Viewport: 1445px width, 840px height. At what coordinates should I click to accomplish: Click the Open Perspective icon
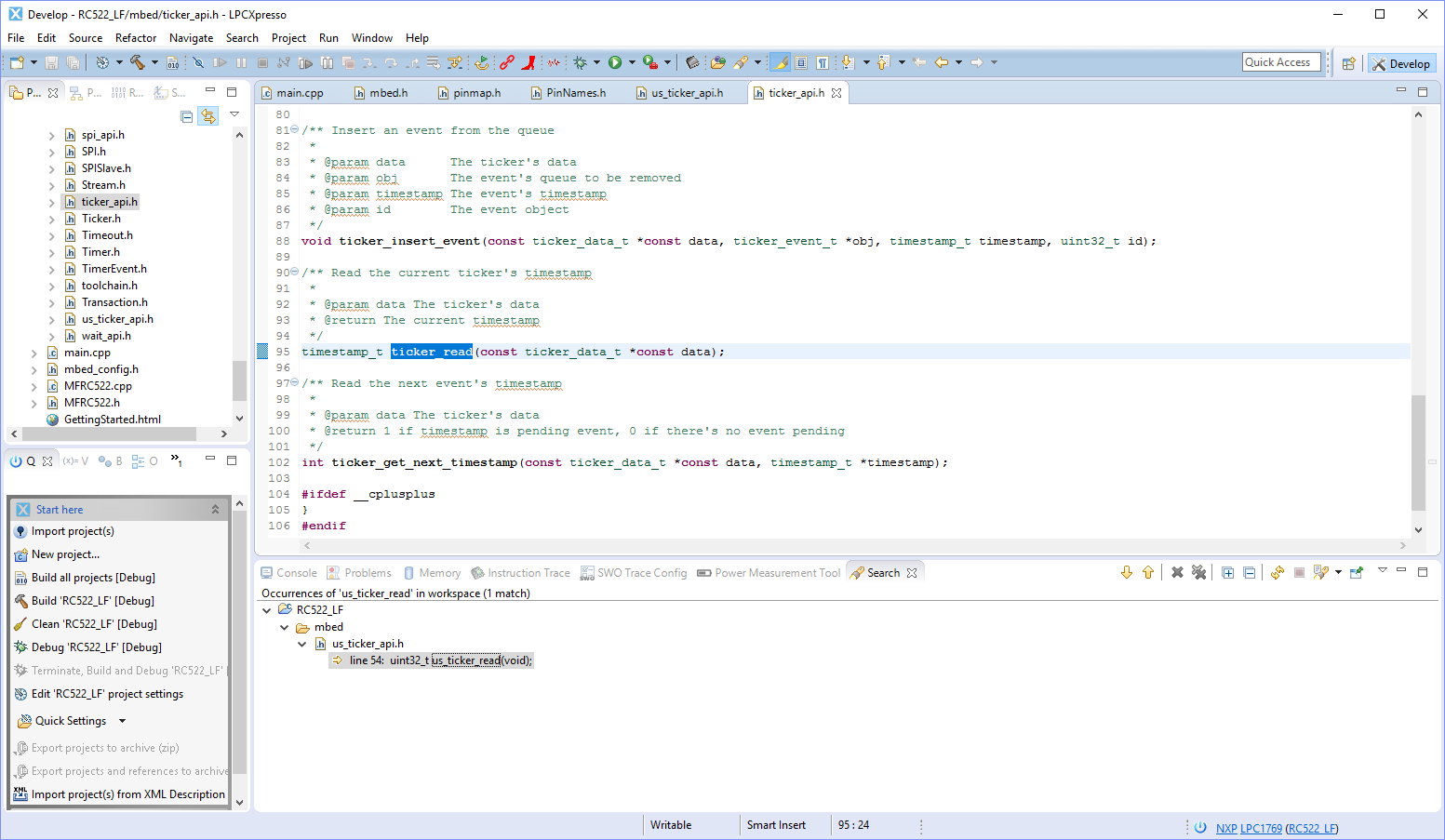1348,63
